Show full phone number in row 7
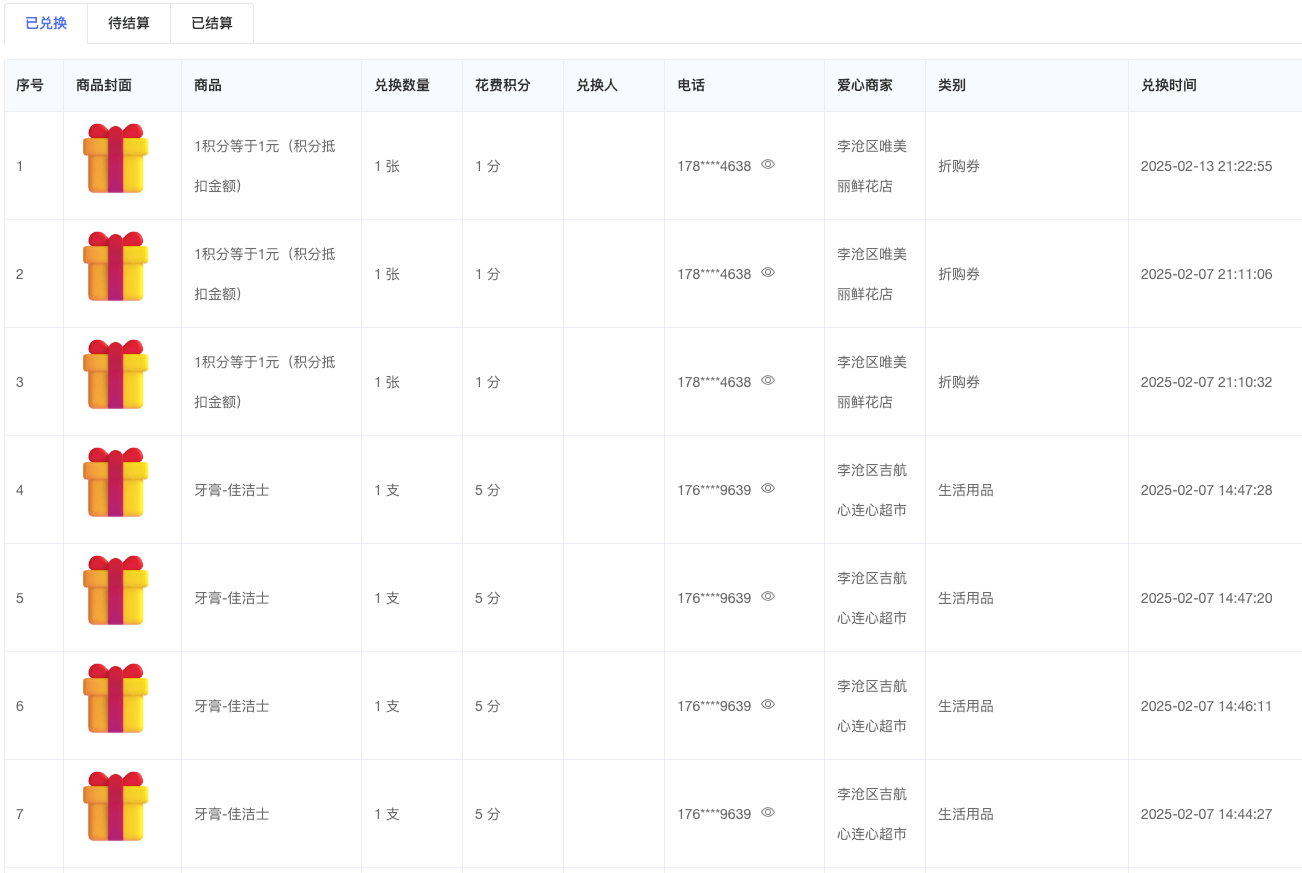The width and height of the screenshot is (1302, 873). coord(768,813)
